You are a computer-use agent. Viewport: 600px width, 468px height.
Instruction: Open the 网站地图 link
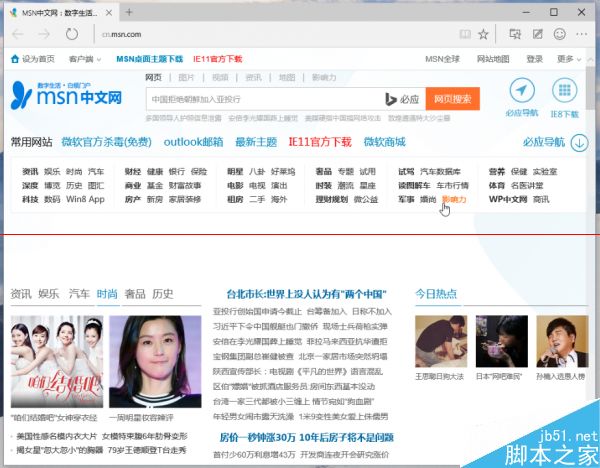pos(493,59)
